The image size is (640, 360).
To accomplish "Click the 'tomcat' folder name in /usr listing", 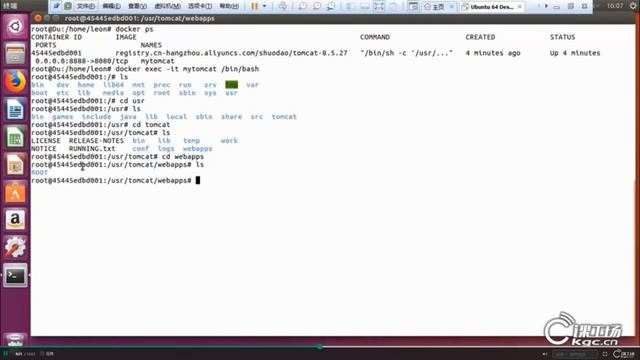I will pyautogui.click(x=284, y=117).
